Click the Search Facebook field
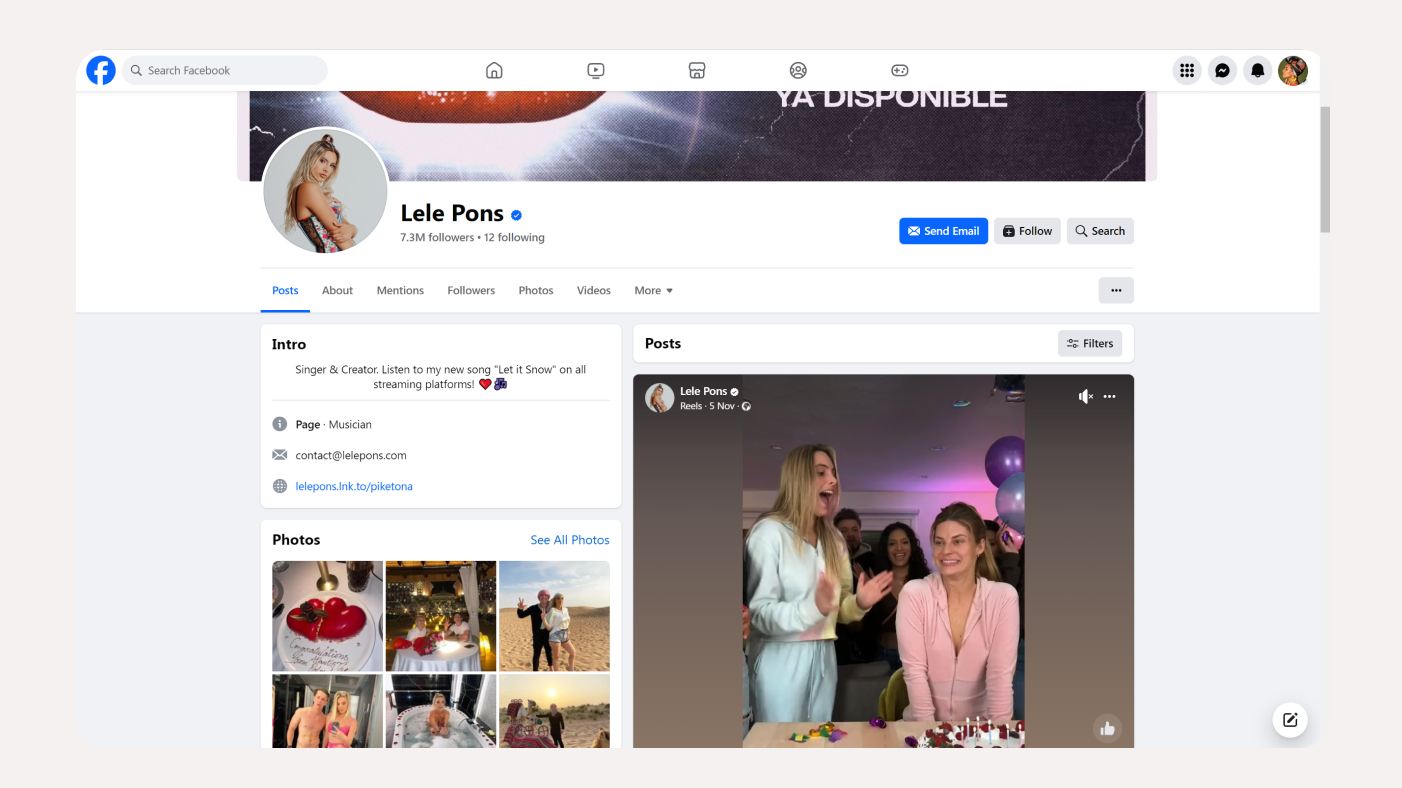1402x788 pixels. [x=225, y=70]
